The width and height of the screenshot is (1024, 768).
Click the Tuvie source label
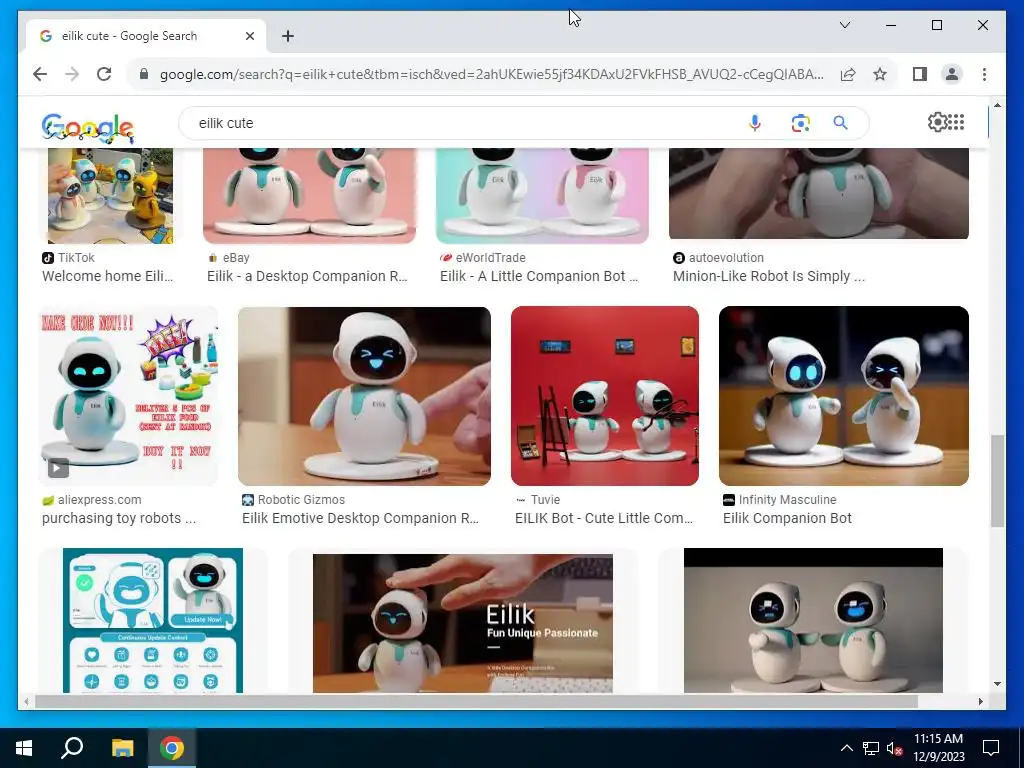(x=545, y=500)
